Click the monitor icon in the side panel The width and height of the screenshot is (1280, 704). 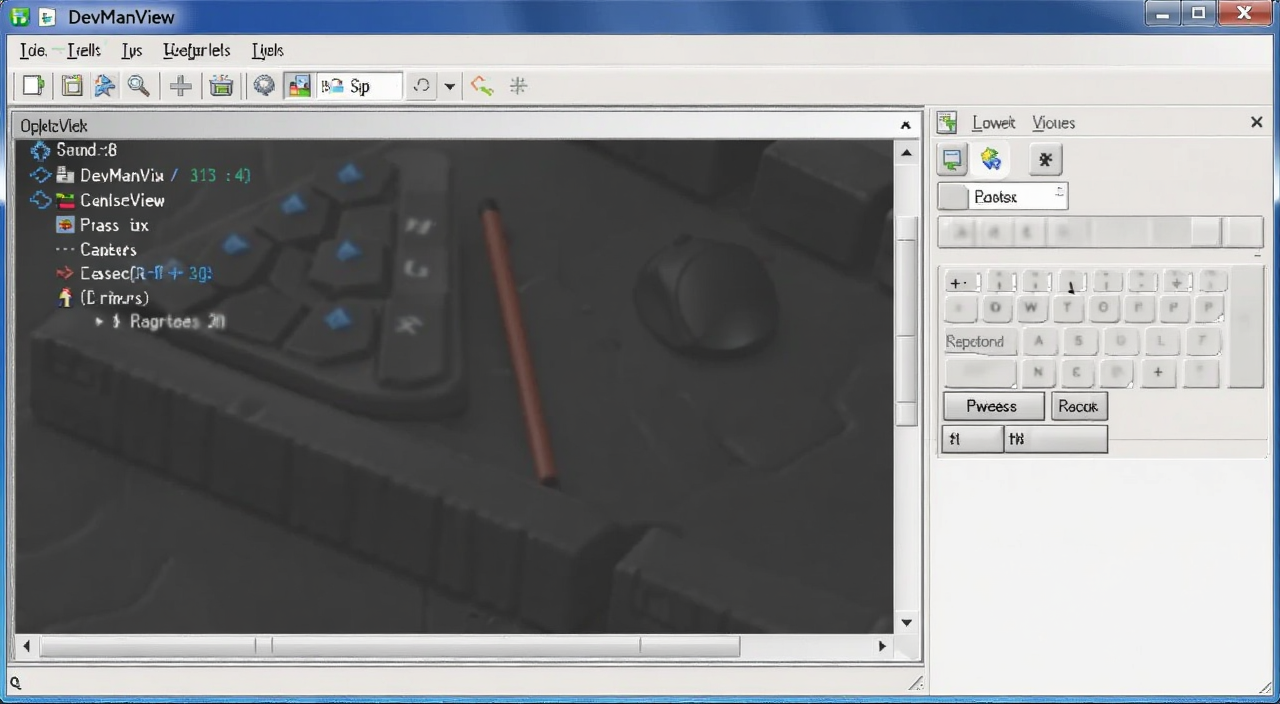[x=952, y=160]
